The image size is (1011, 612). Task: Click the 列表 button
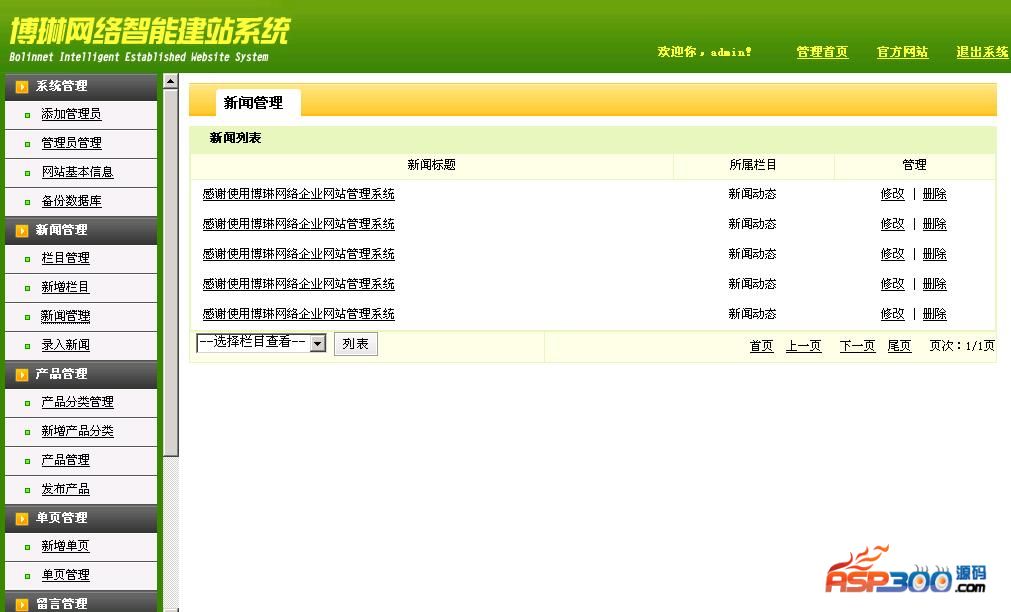[355, 344]
